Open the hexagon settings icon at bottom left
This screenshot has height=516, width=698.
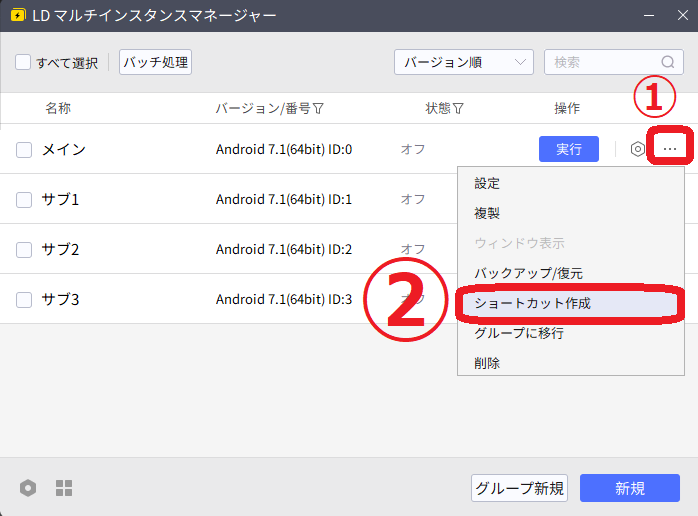28,488
